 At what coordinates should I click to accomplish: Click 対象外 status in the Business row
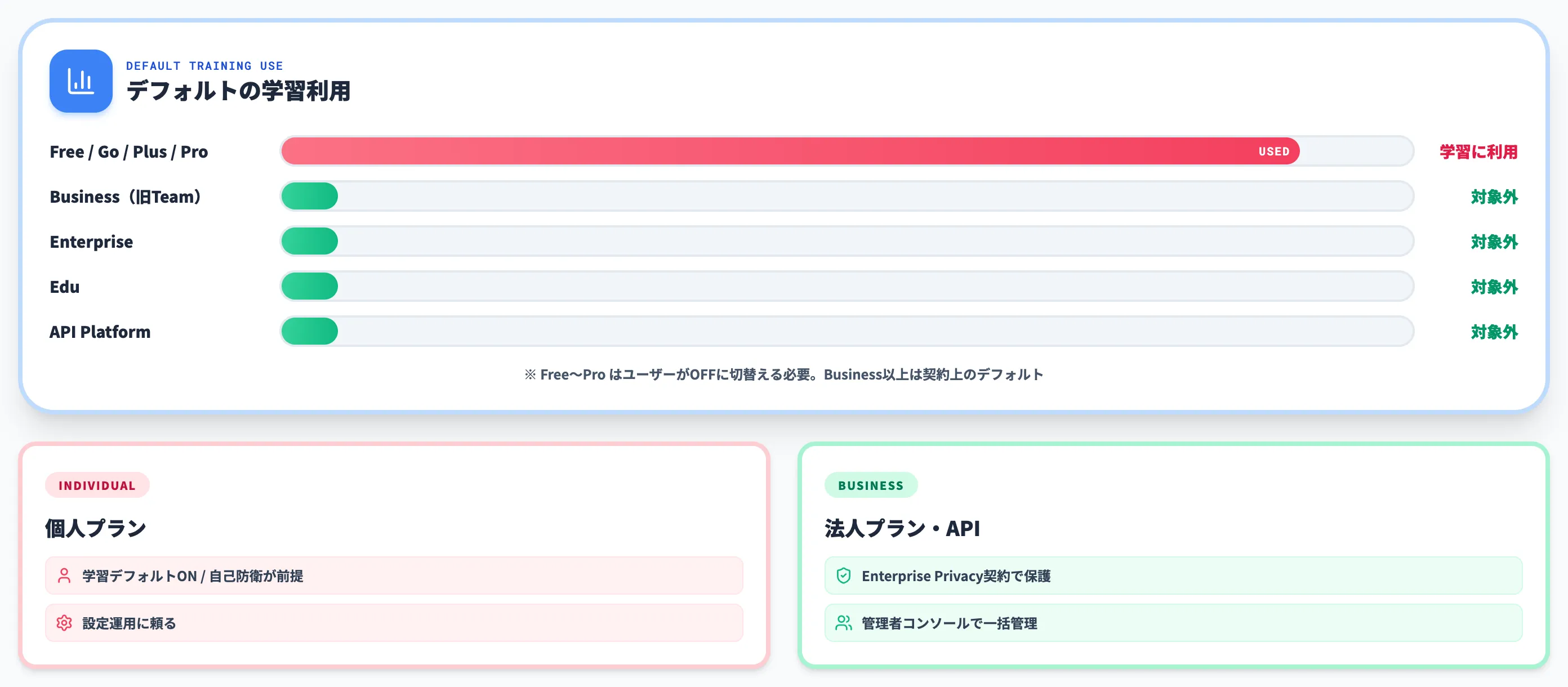coord(1494,197)
